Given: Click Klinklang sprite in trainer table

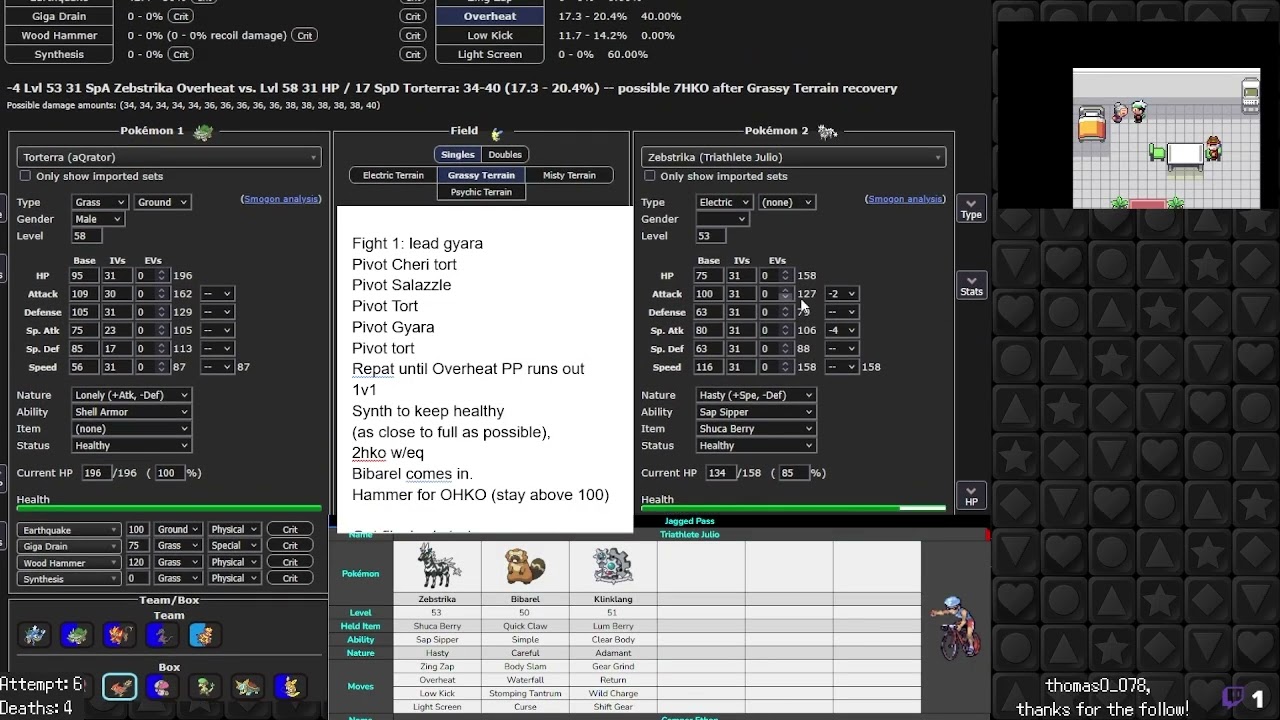Looking at the screenshot, I should [x=613, y=568].
